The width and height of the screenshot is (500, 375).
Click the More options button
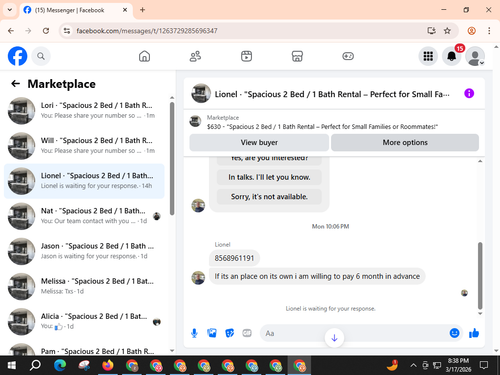(x=405, y=143)
